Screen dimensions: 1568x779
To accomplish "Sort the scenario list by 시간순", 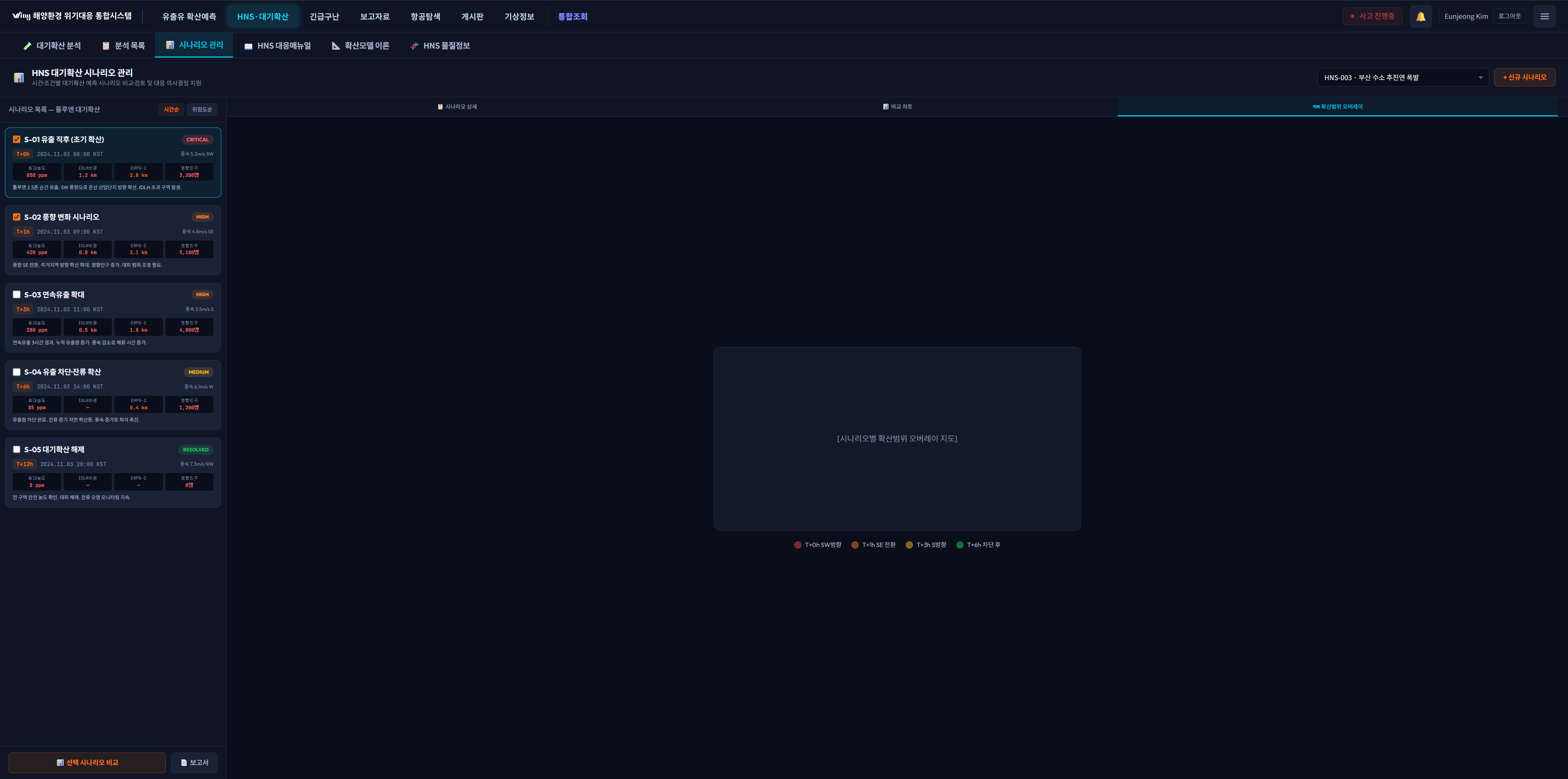I will click(x=171, y=109).
